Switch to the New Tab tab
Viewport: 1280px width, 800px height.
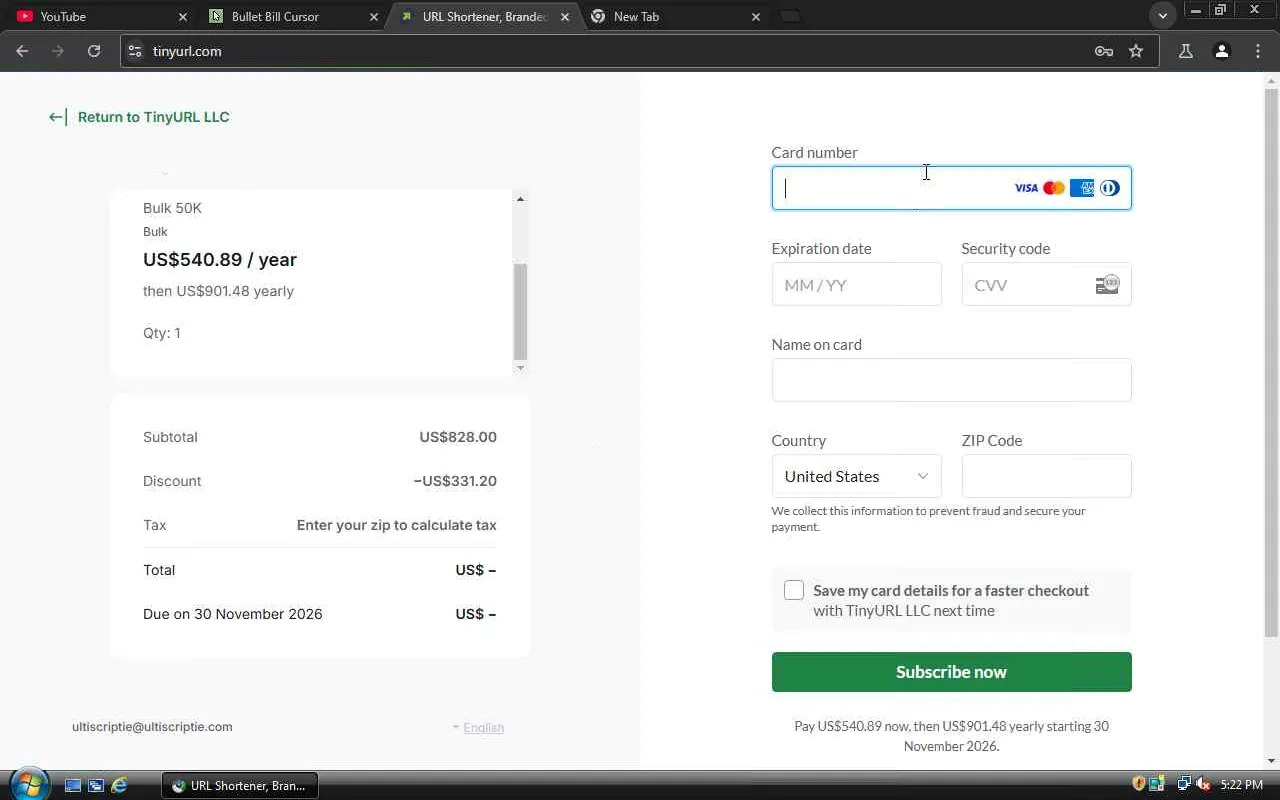pos(675,17)
